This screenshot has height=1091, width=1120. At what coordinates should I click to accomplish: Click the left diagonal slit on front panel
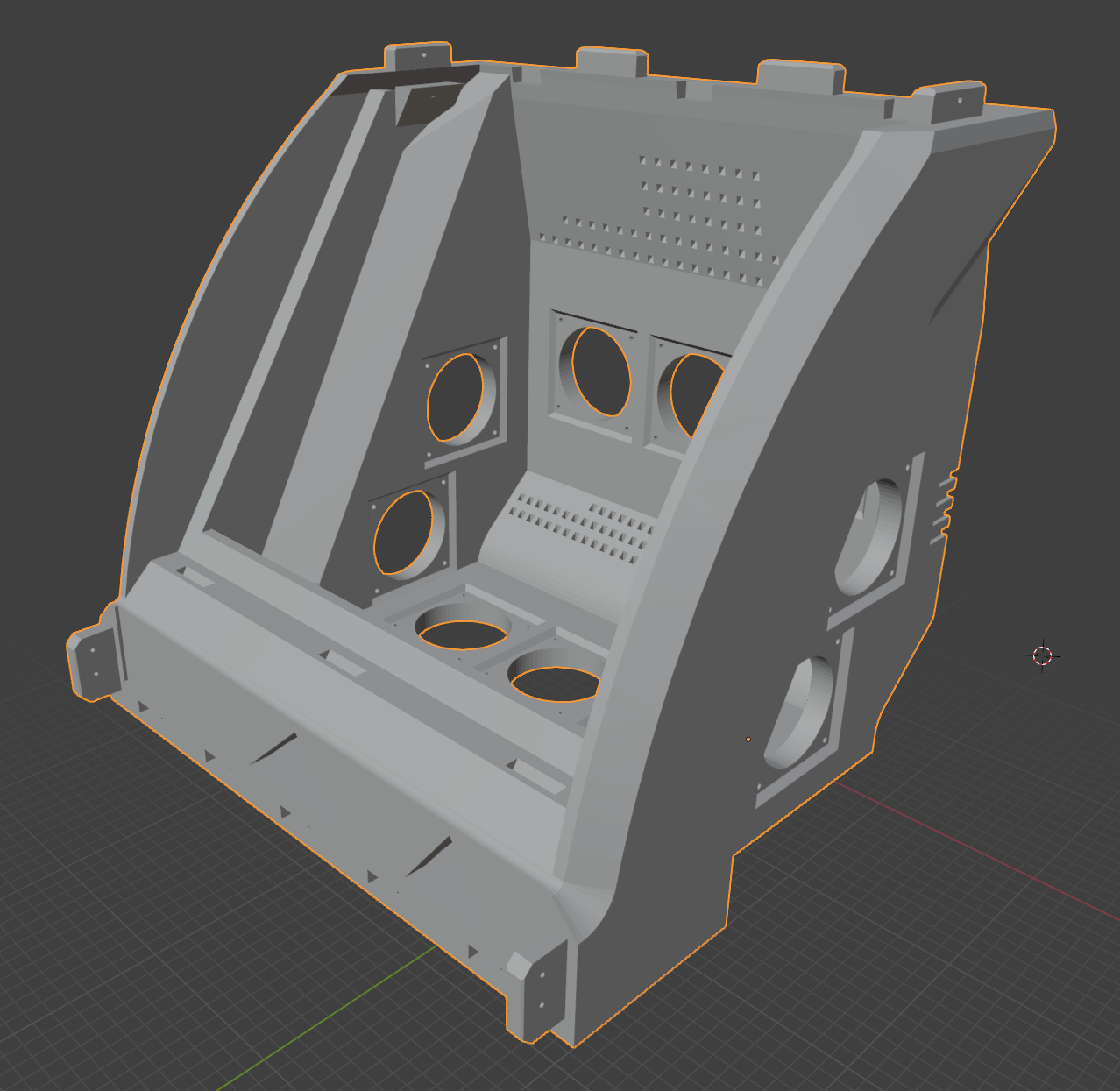click(273, 747)
